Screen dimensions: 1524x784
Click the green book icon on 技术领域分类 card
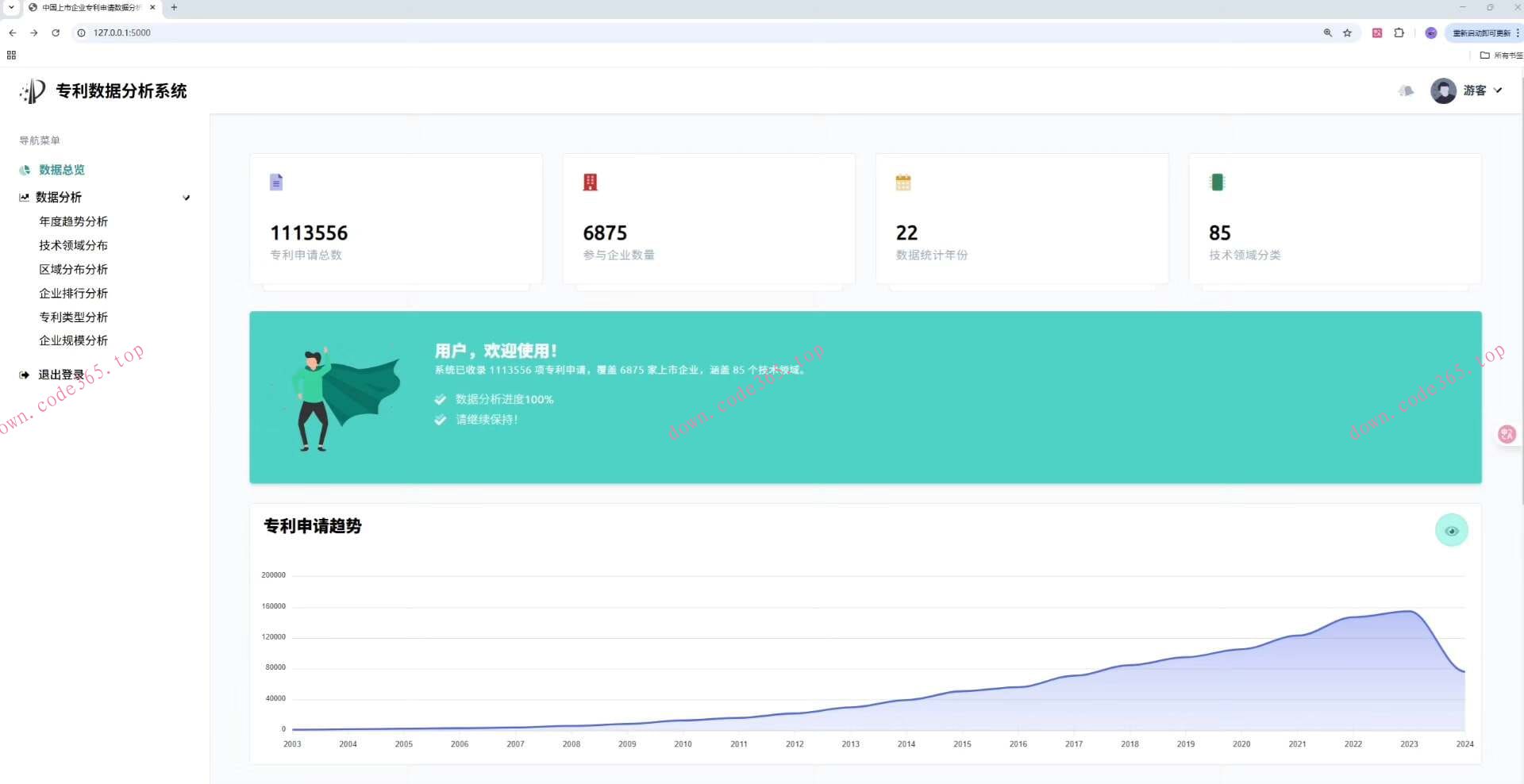point(1218,182)
